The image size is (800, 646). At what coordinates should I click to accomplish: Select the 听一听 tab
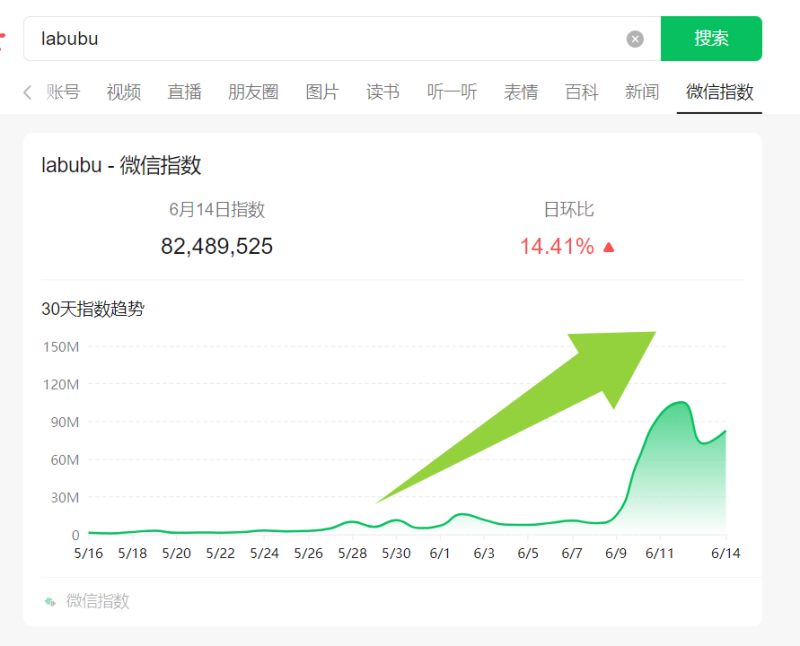point(452,91)
